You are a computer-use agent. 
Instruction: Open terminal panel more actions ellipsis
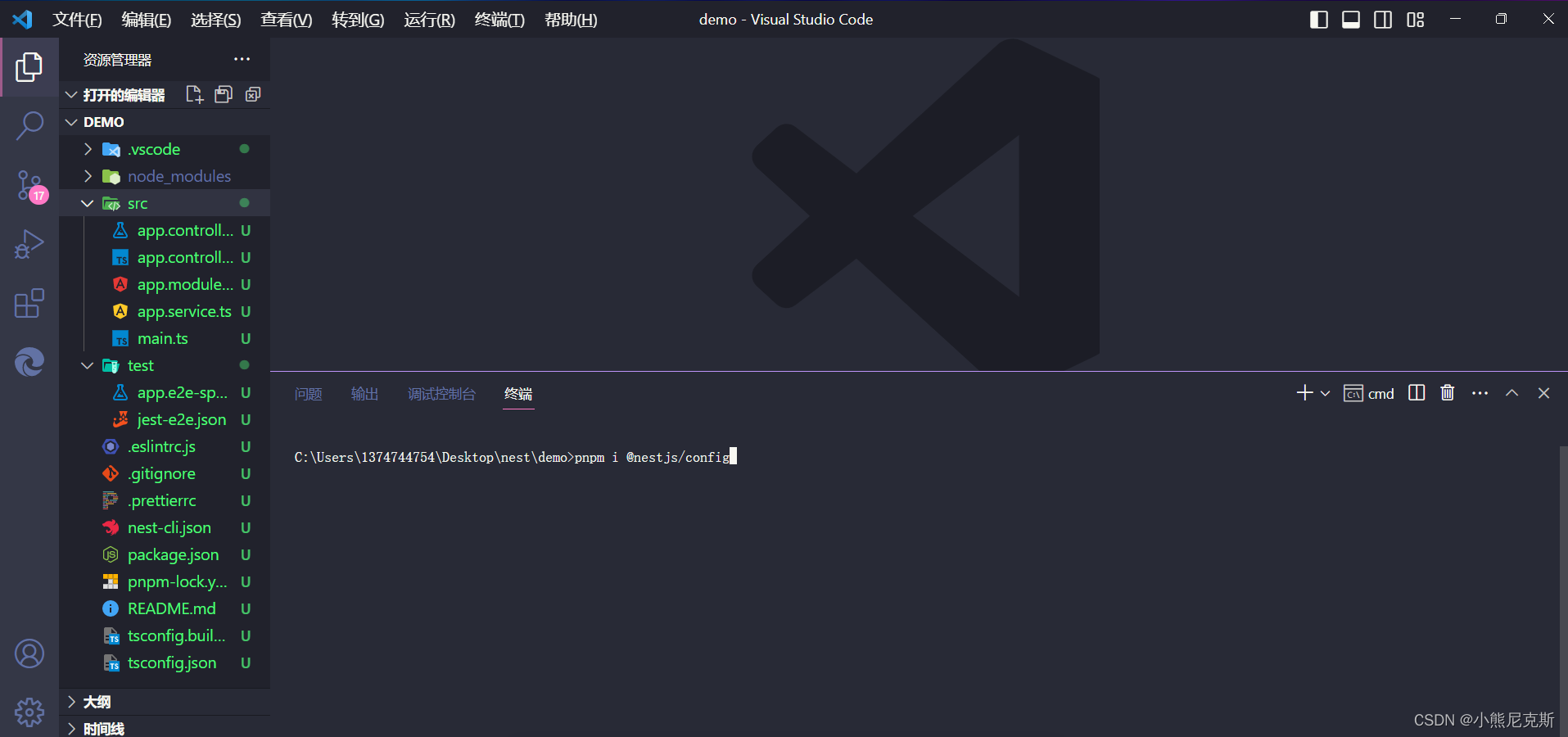point(1480,393)
